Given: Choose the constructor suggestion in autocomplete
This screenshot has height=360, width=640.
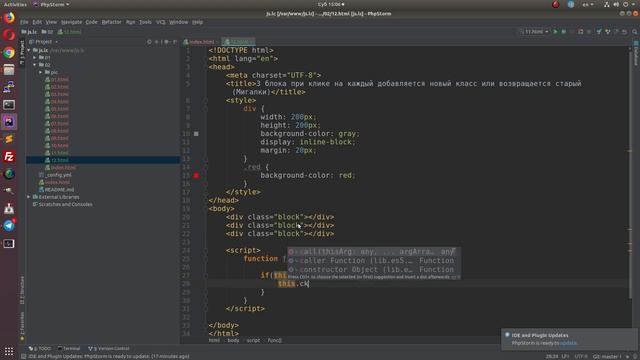Looking at the screenshot, I should pyautogui.click(x=374, y=269).
